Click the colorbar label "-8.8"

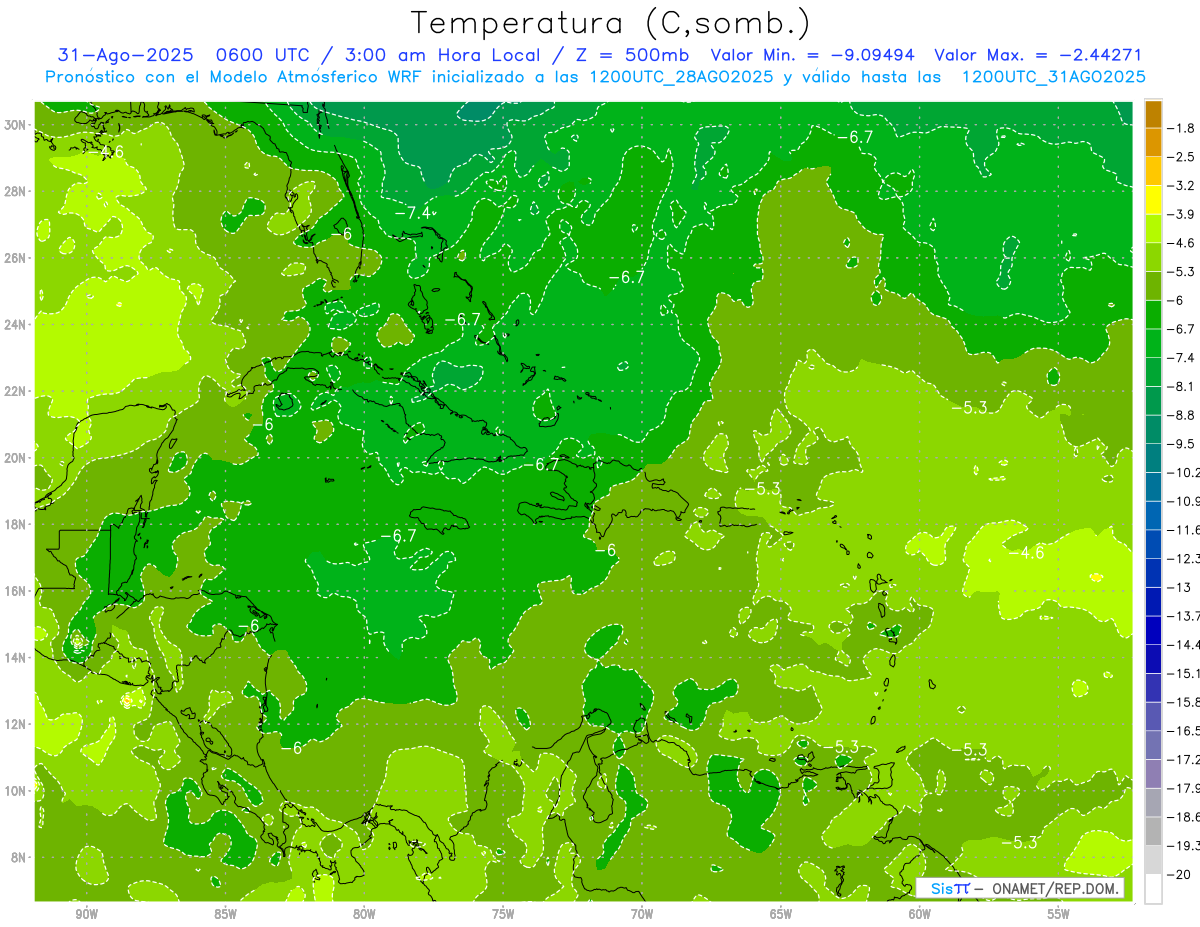point(1181,415)
